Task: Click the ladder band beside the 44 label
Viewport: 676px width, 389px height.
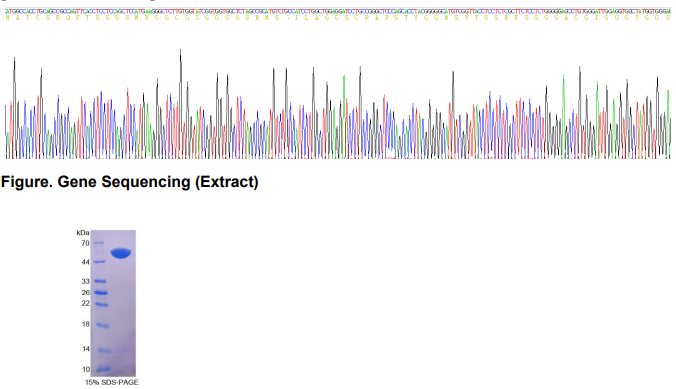Action: click(x=99, y=262)
